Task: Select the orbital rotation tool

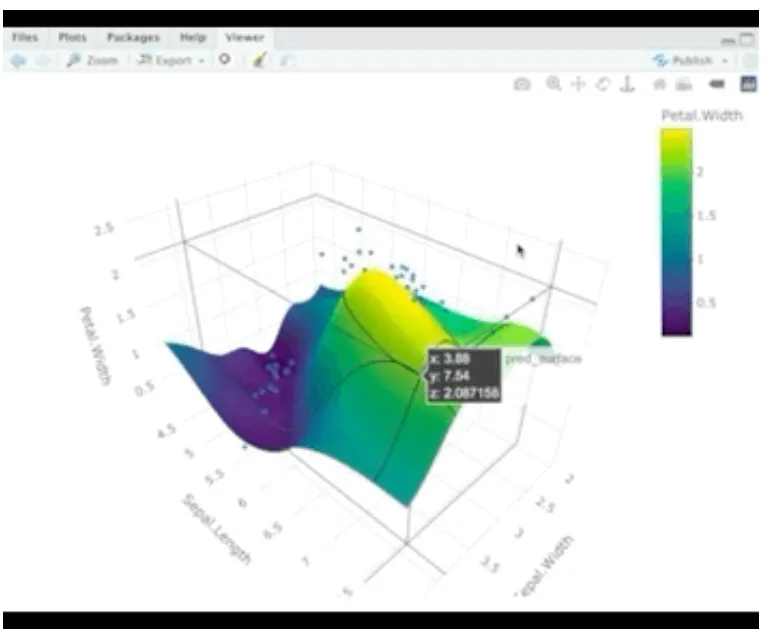Action: [603, 85]
